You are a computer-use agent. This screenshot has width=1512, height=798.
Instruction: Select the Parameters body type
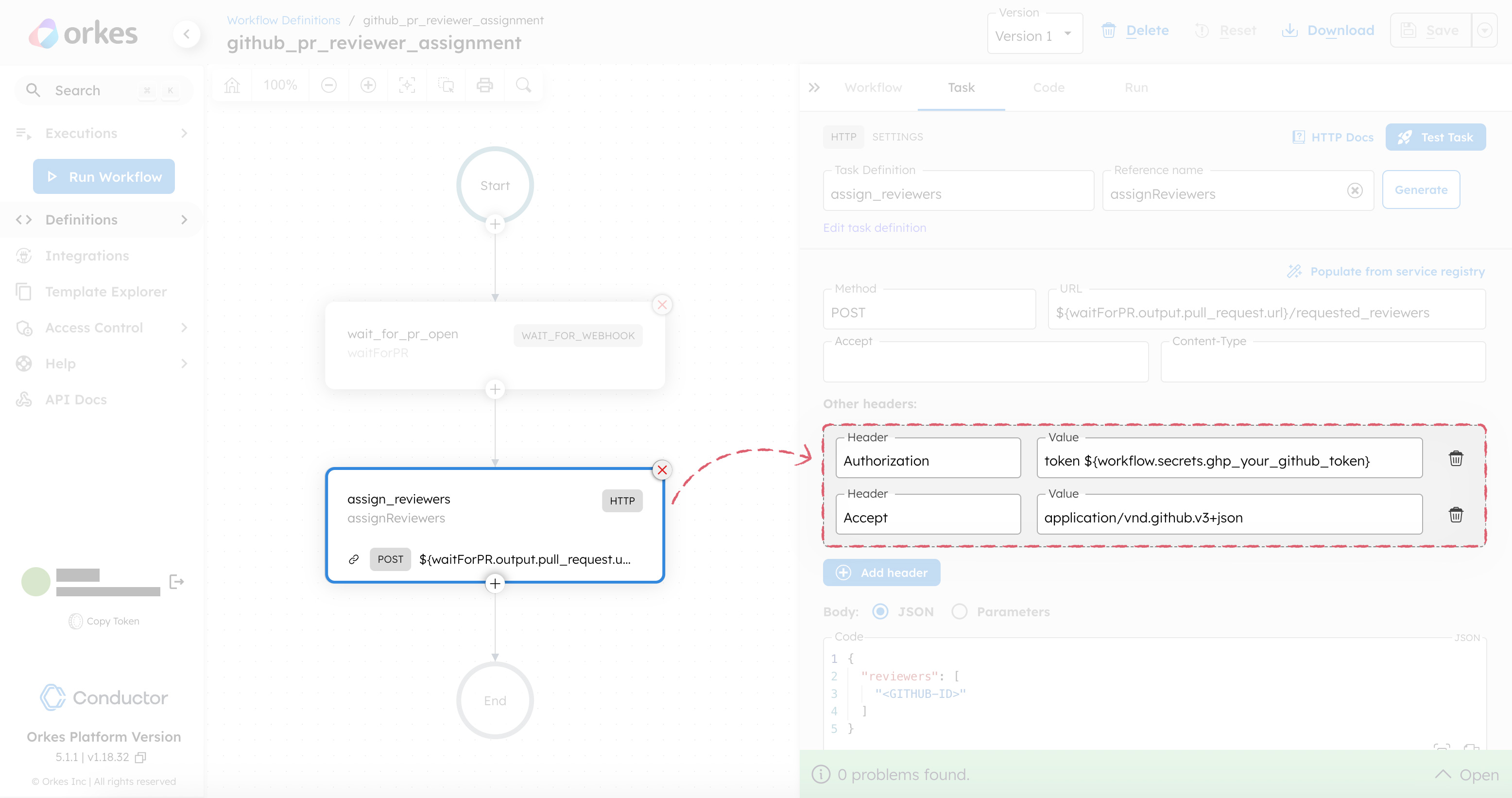(959, 611)
